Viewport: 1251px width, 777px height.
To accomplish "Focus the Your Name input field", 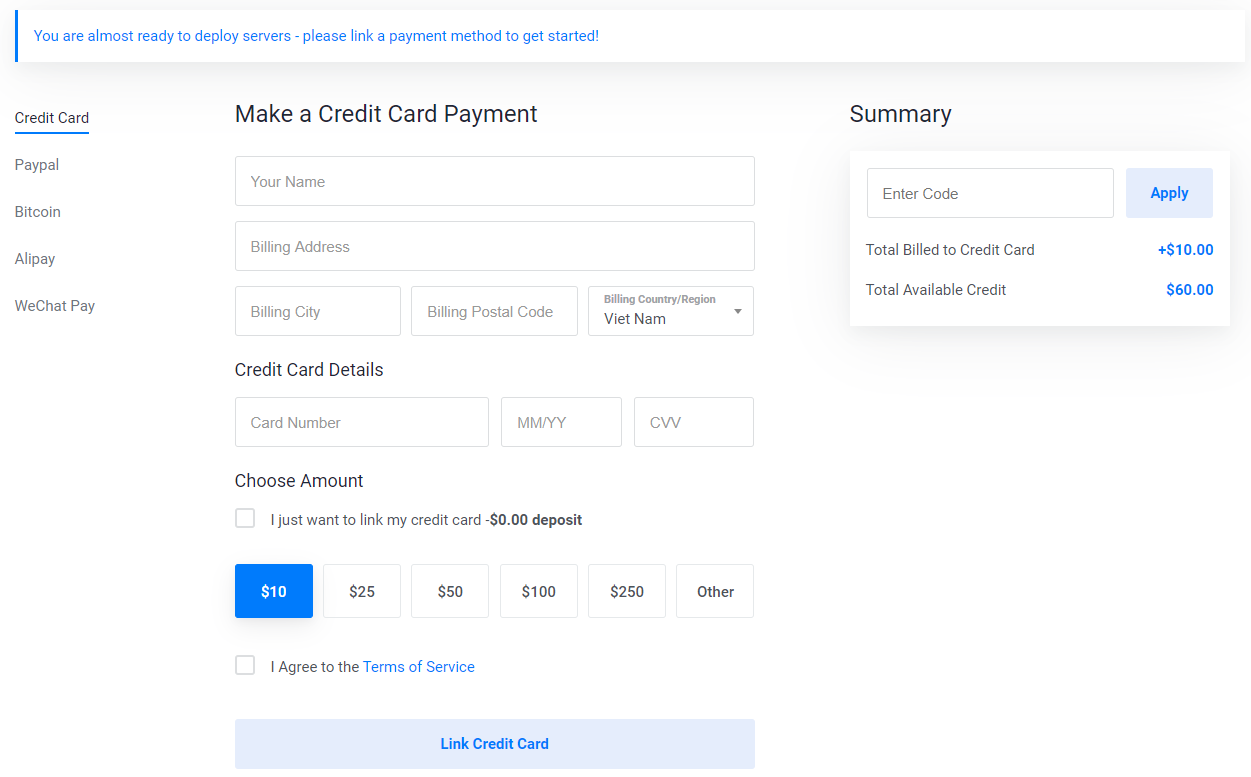I will tap(495, 181).
